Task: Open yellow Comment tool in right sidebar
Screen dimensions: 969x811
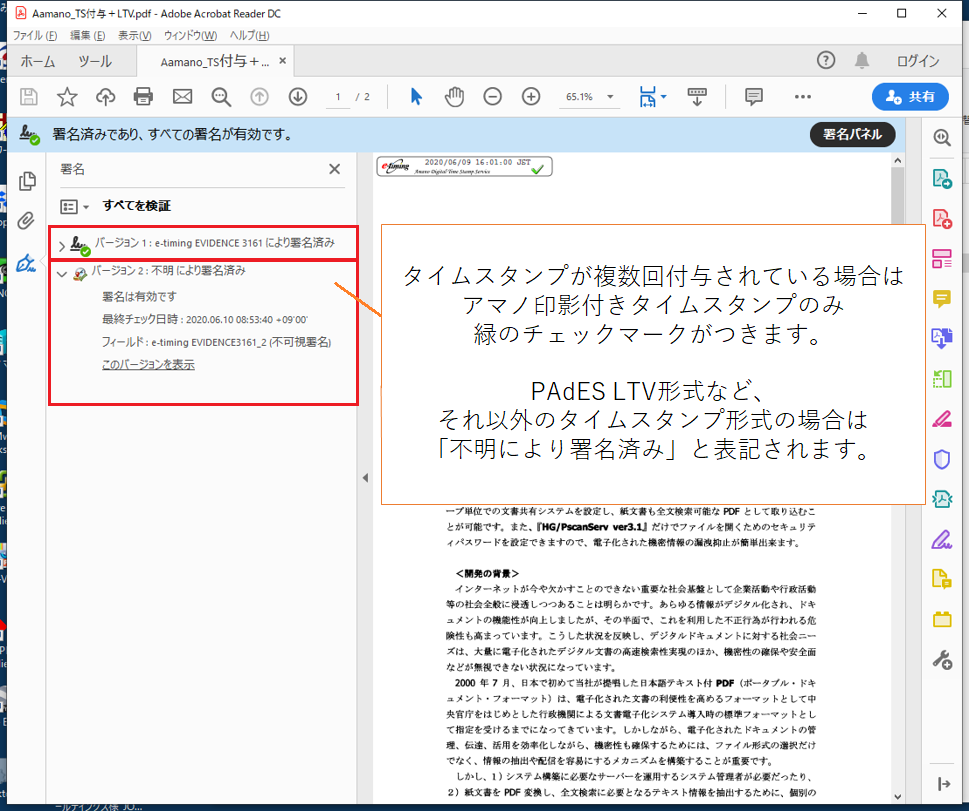Action: [x=942, y=299]
